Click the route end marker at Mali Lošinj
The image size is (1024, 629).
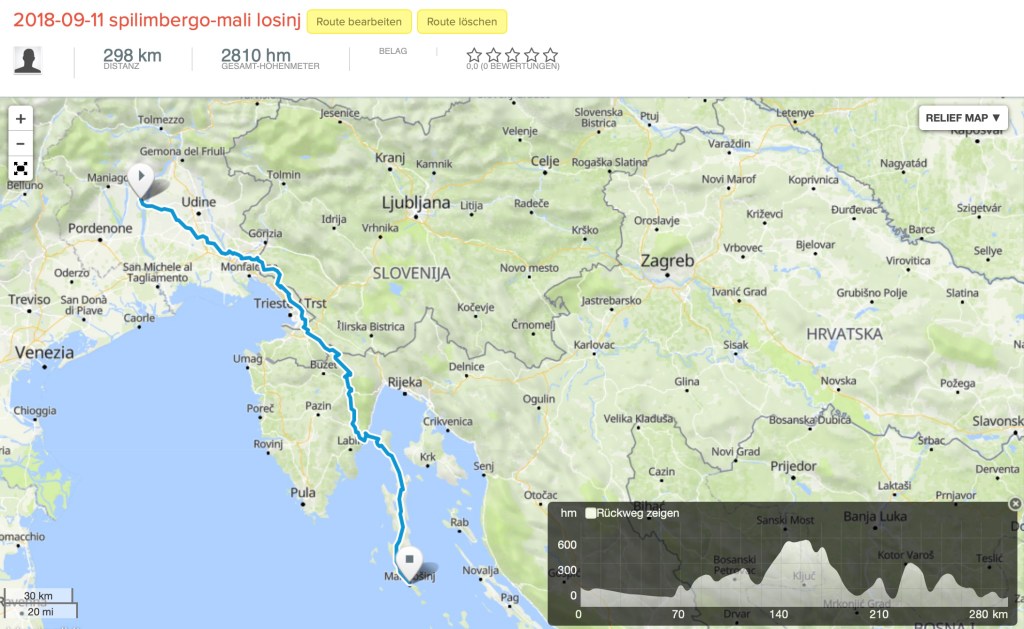[408, 561]
